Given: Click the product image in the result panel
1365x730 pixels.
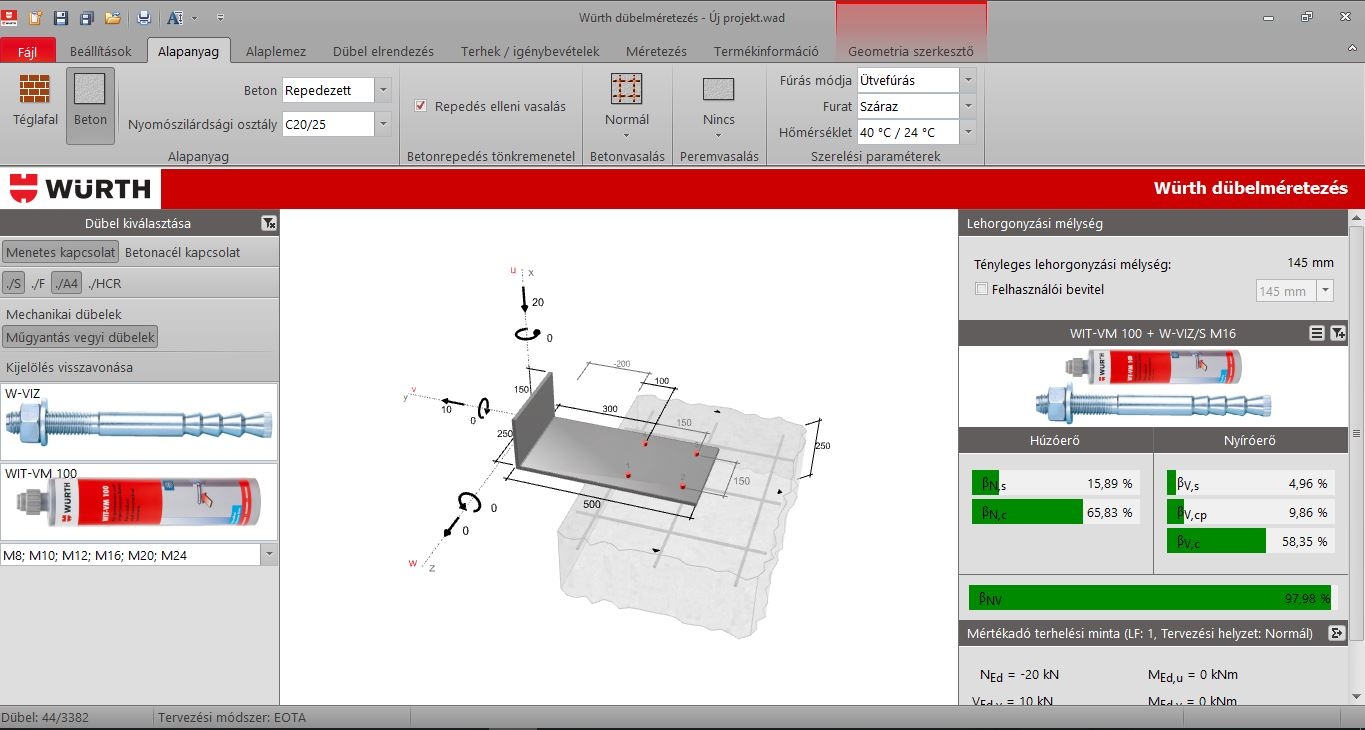Looking at the screenshot, I should click(x=1153, y=386).
